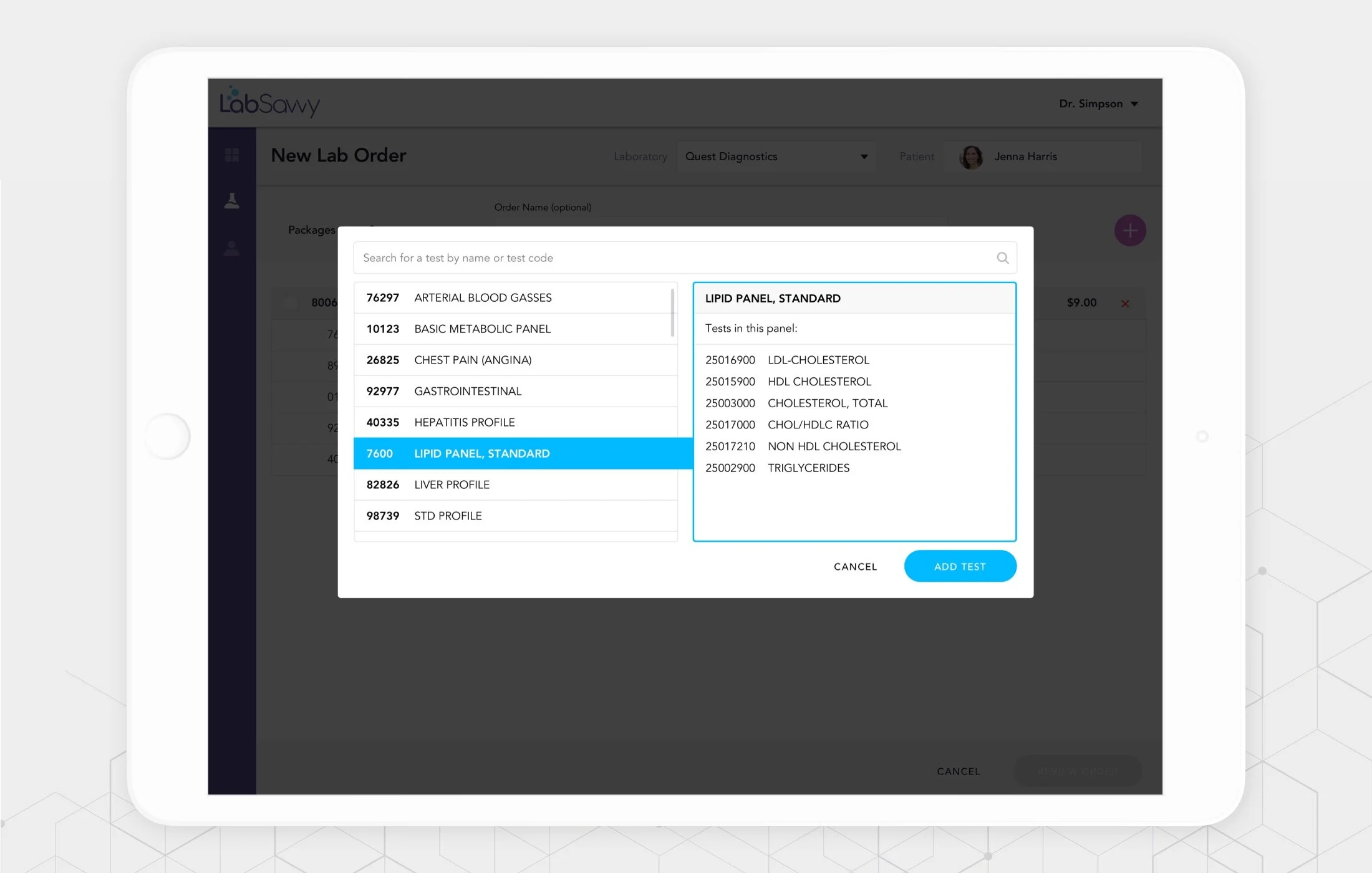1372x873 pixels.
Task: Open the patients person icon in sidebar
Action: [x=231, y=248]
